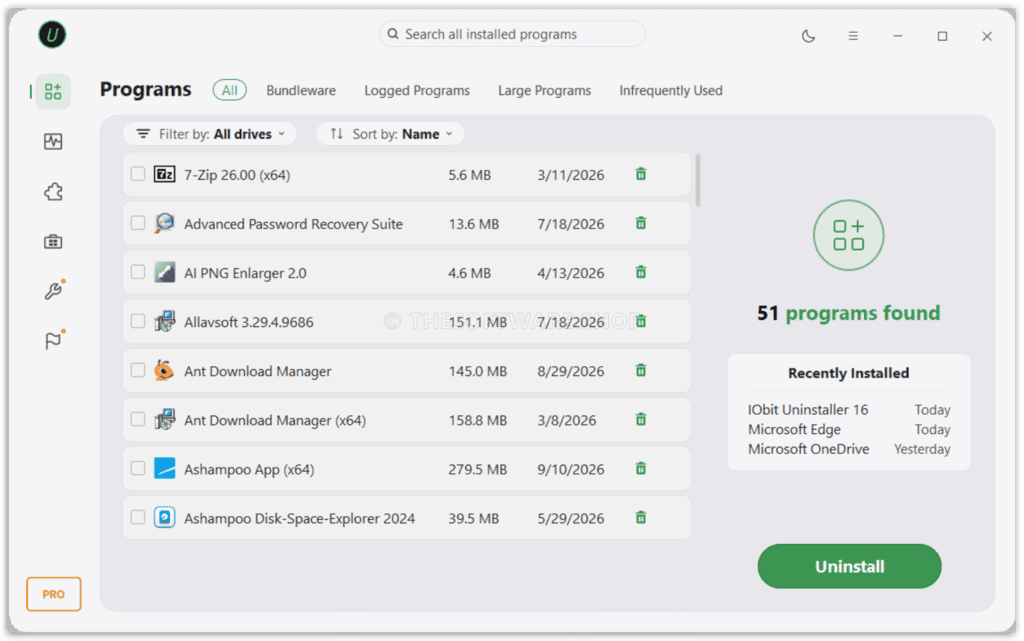
Task: Tick the Ashampoo Disk-Space-Explorer 2024 checkbox
Action: click(x=138, y=516)
